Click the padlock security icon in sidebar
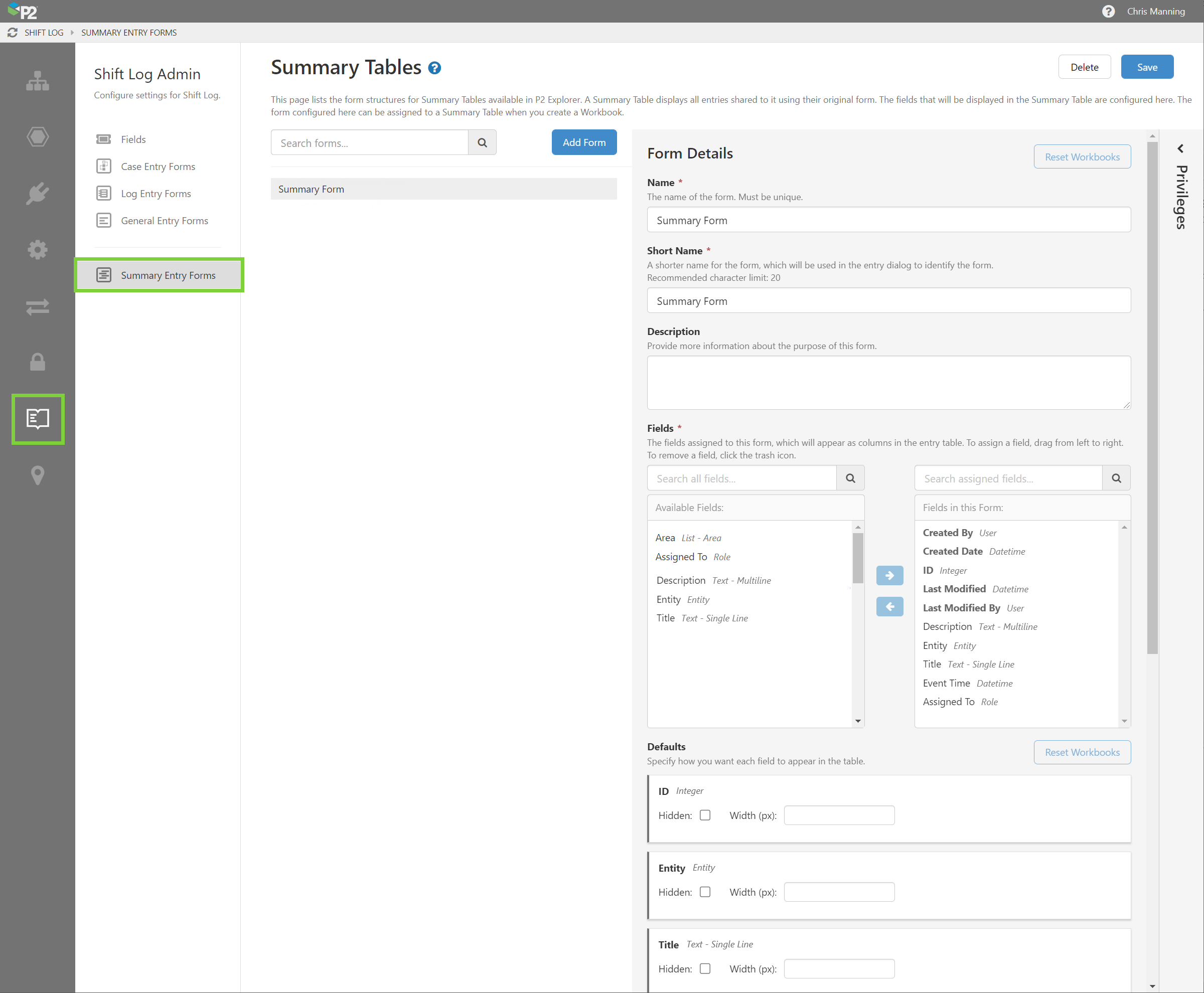Screen dimensions: 1204x993 [x=37, y=362]
